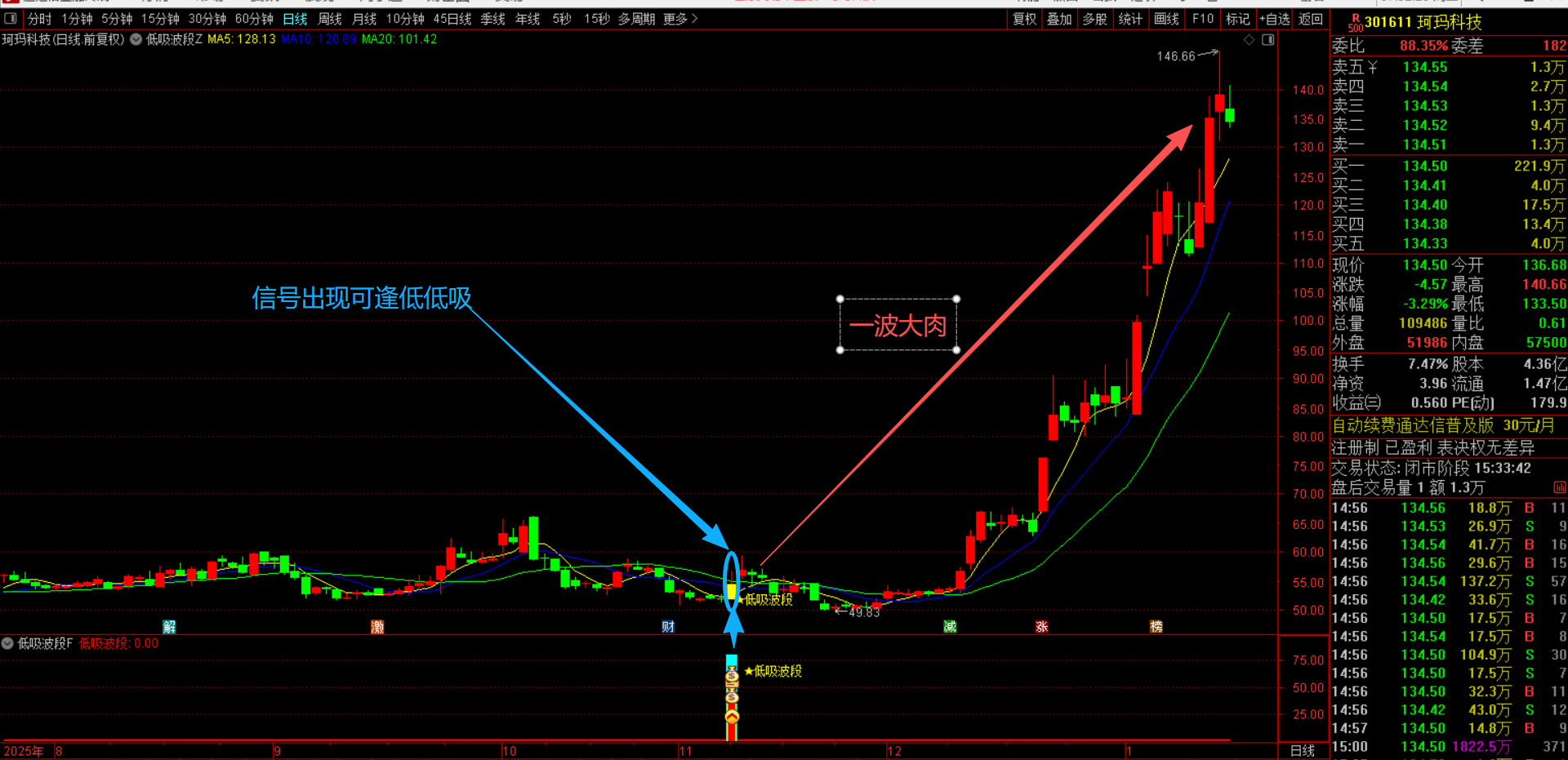1568x760 pixels.
Task: Click the 解 event marker icon
Action: (169, 627)
